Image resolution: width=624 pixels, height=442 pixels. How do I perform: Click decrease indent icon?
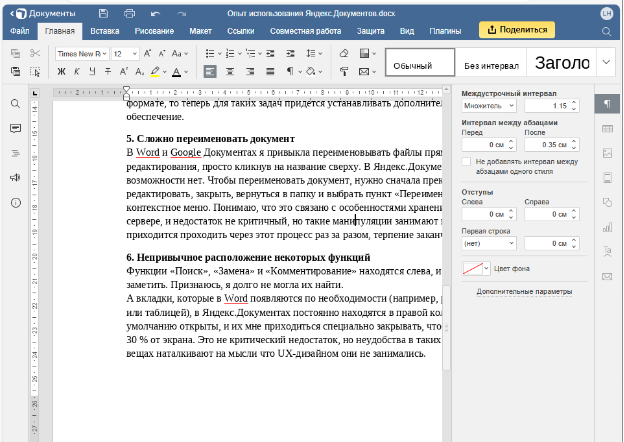(x=270, y=53)
